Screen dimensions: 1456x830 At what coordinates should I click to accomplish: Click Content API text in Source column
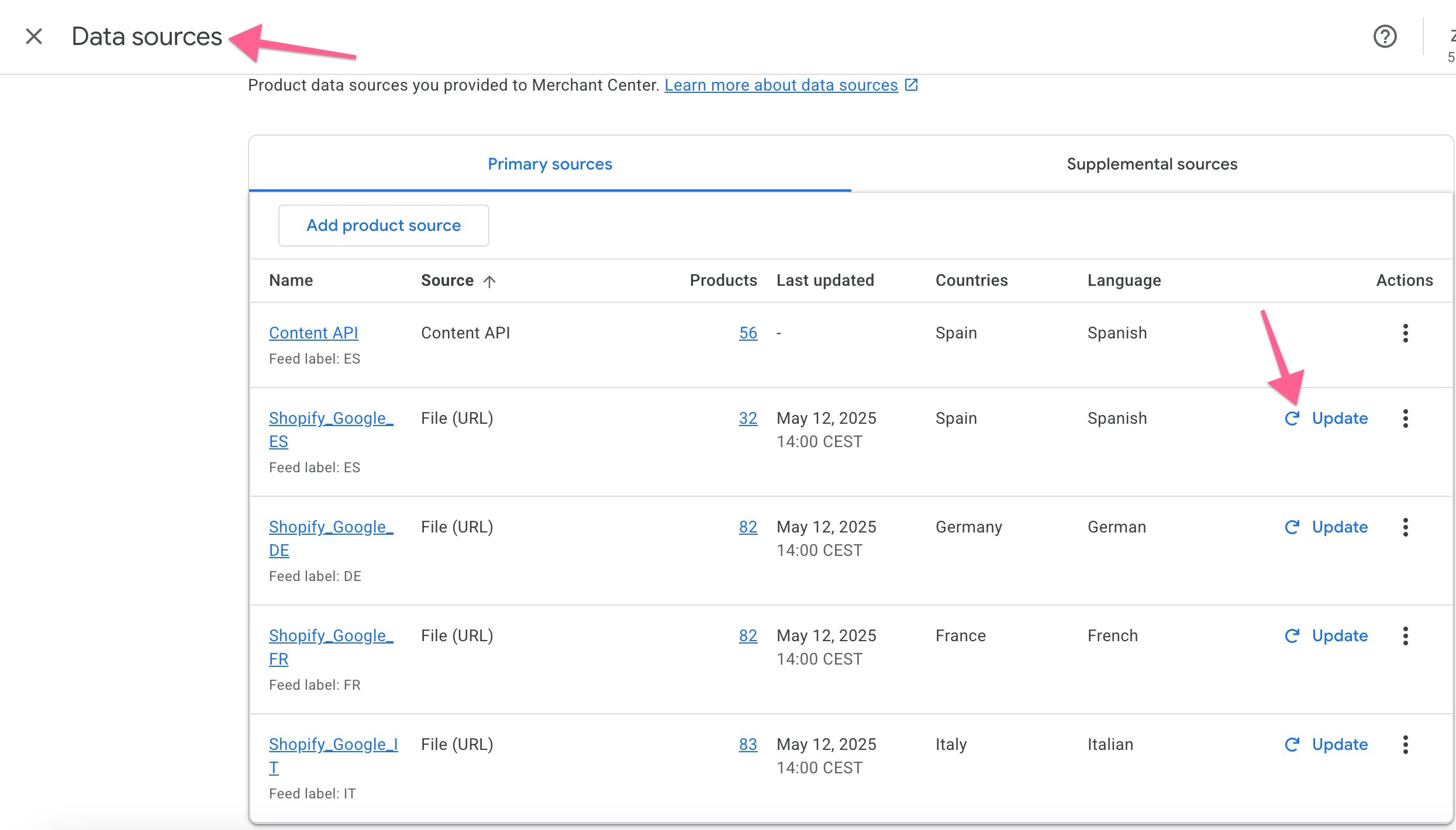465,333
